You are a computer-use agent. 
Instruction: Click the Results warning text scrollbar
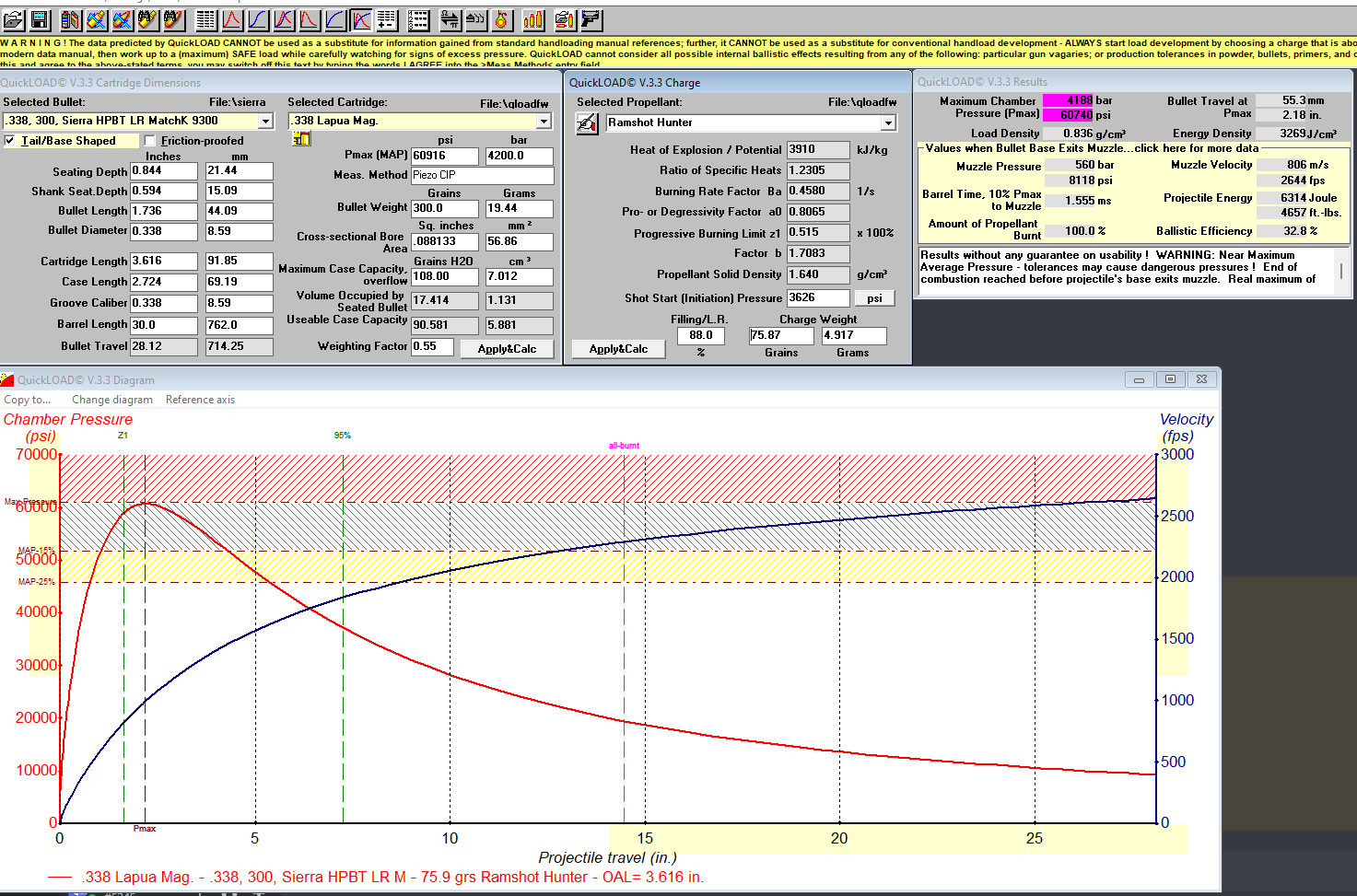point(1341,272)
